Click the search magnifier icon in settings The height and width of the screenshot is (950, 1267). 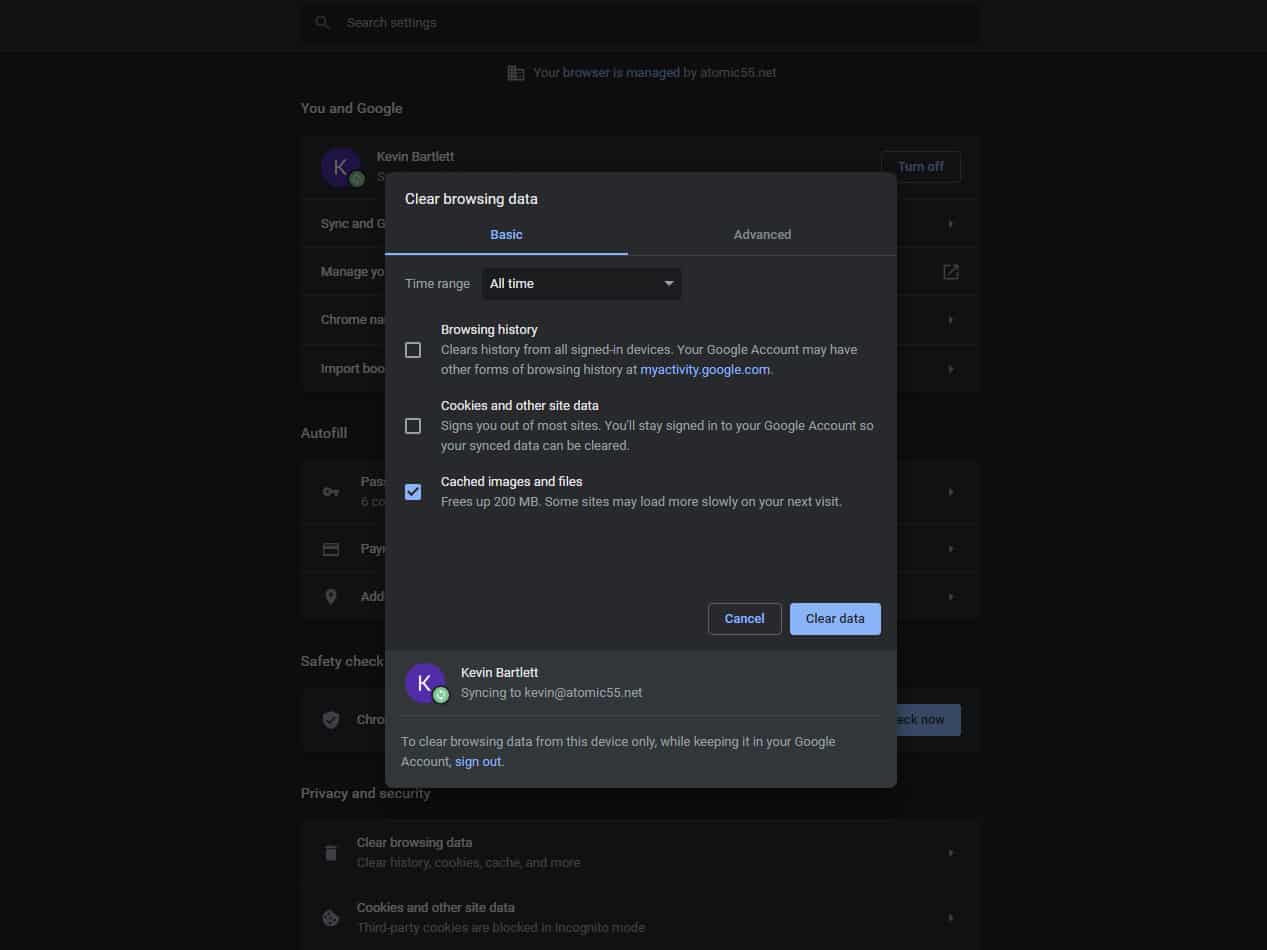322,22
